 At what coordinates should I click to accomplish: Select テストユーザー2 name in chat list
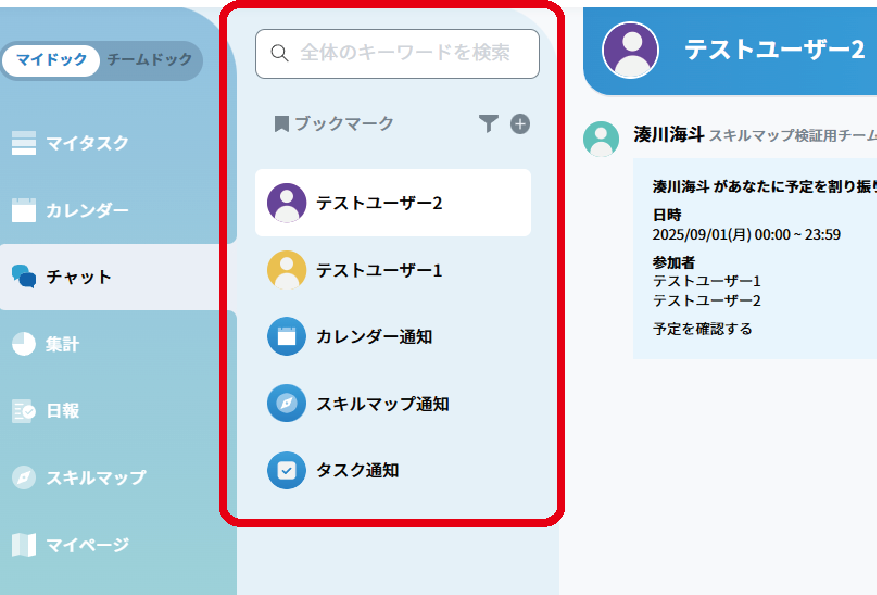point(379,203)
